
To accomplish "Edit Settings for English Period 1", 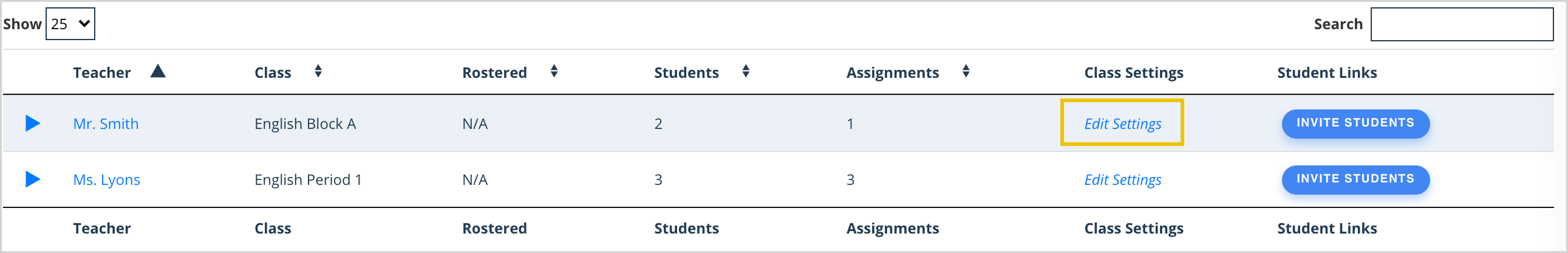I will pyautogui.click(x=1122, y=180).
